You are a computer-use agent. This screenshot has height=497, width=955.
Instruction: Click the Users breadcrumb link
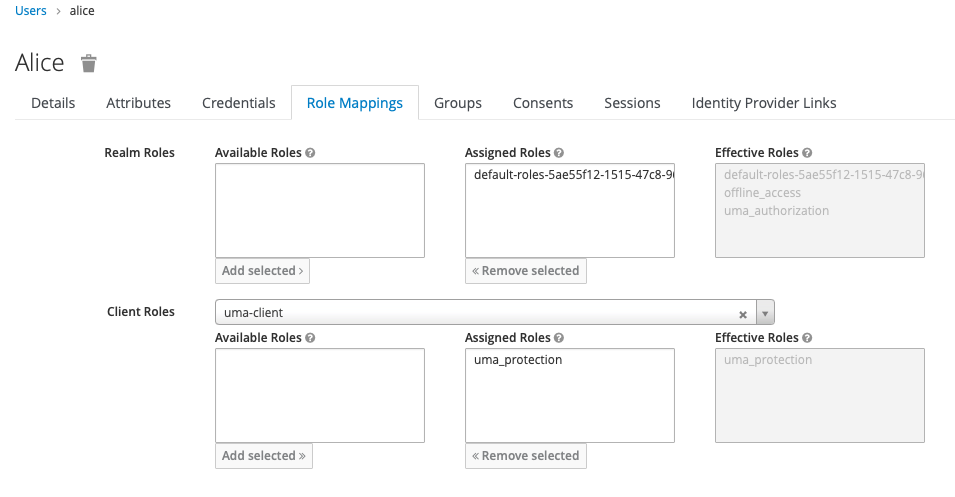[x=31, y=11]
